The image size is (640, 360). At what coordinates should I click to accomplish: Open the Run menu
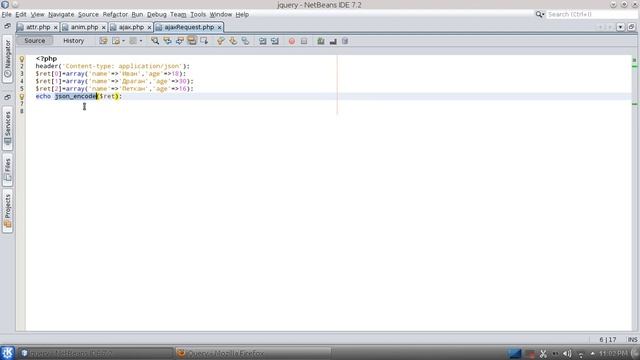point(137,14)
